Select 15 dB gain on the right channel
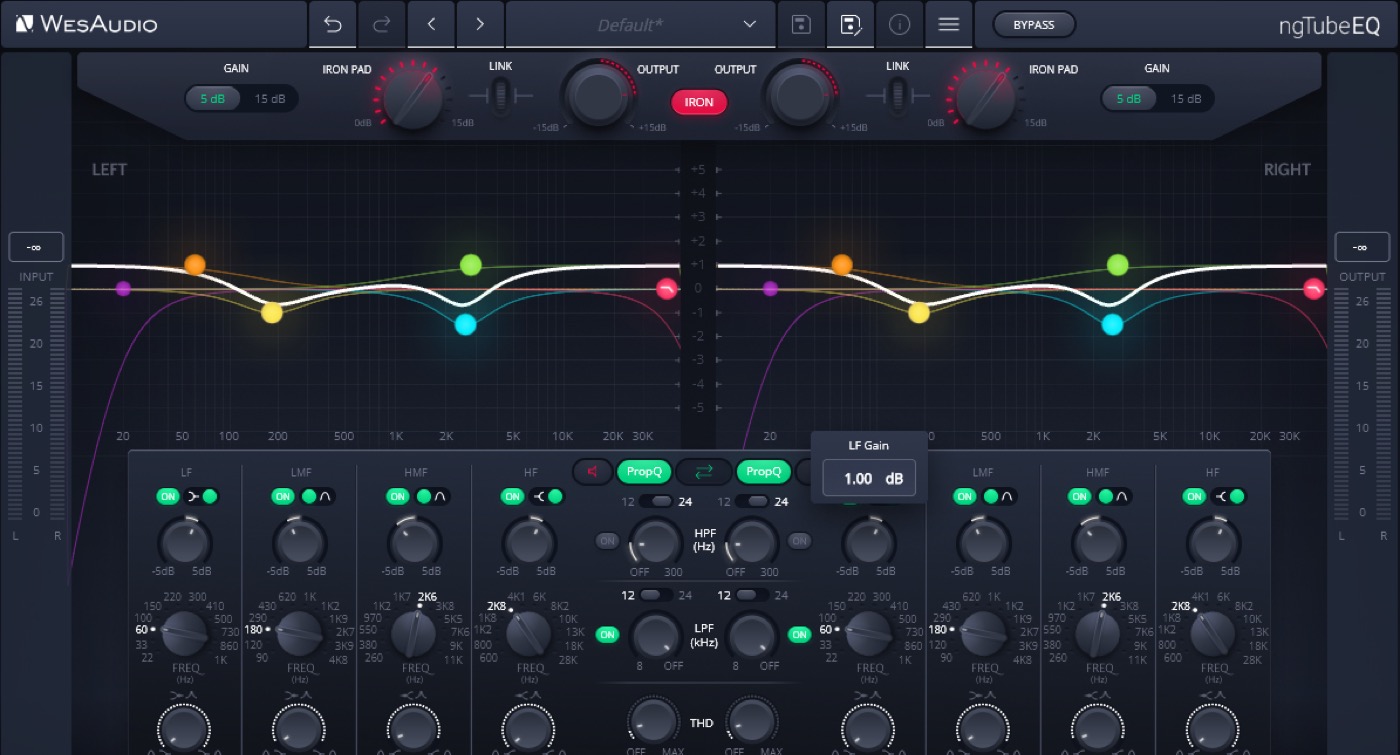This screenshot has width=1400, height=755. [x=1186, y=99]
